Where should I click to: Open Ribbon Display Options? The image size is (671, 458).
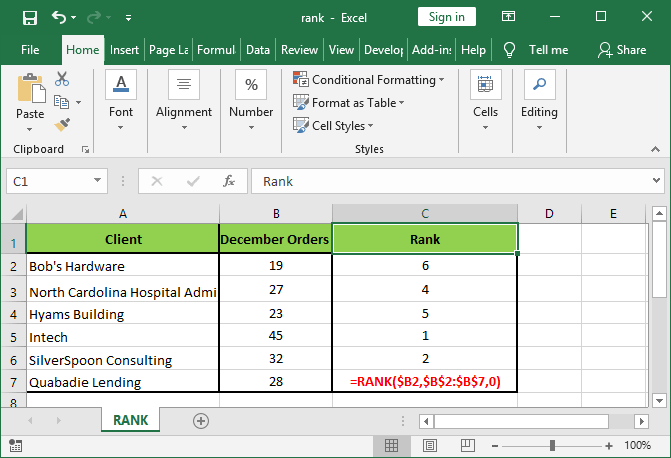(508, 17)
